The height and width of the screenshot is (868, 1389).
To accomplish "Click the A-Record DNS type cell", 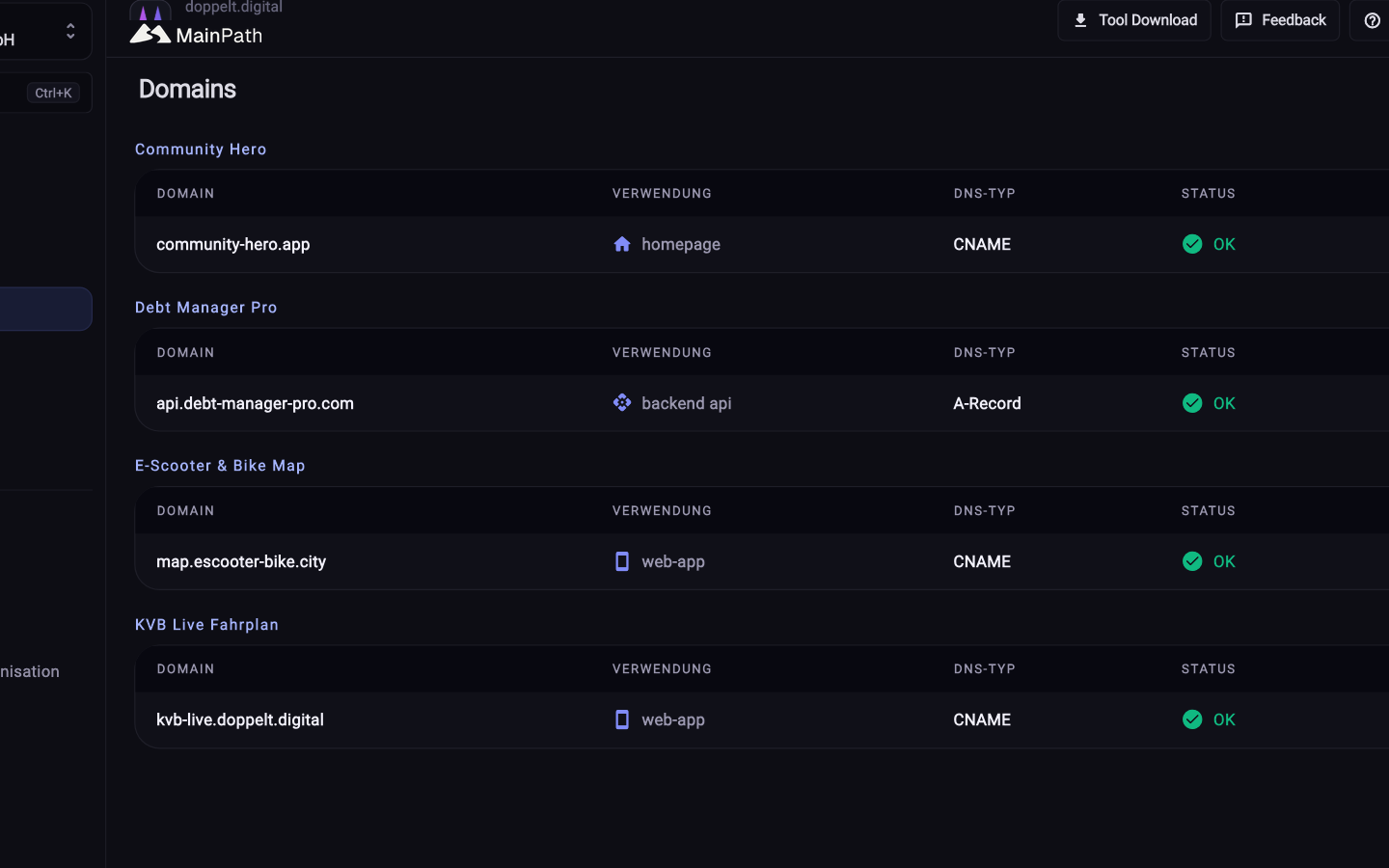I will click(987, 403).
